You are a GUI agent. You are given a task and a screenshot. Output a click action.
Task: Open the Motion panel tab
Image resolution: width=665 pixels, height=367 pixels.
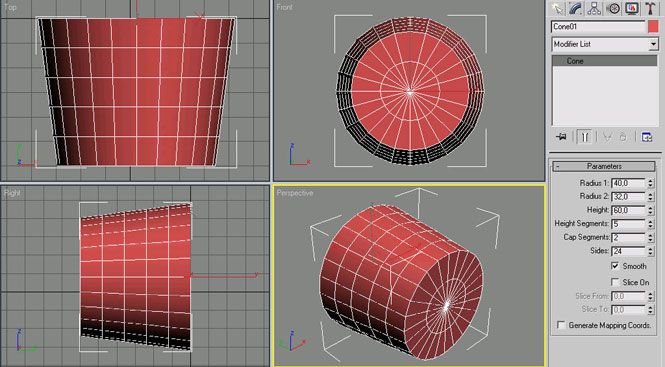[x=613, y=8]
